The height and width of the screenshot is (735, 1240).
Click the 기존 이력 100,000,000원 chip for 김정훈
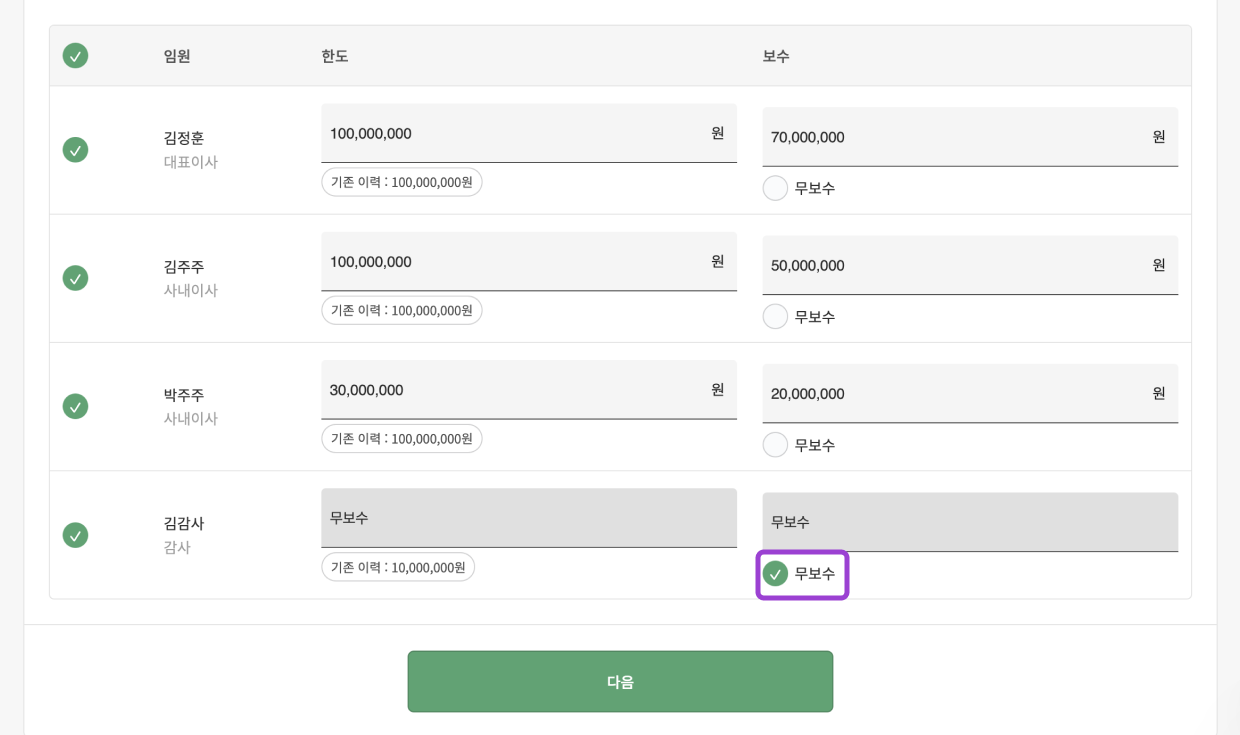401,182
